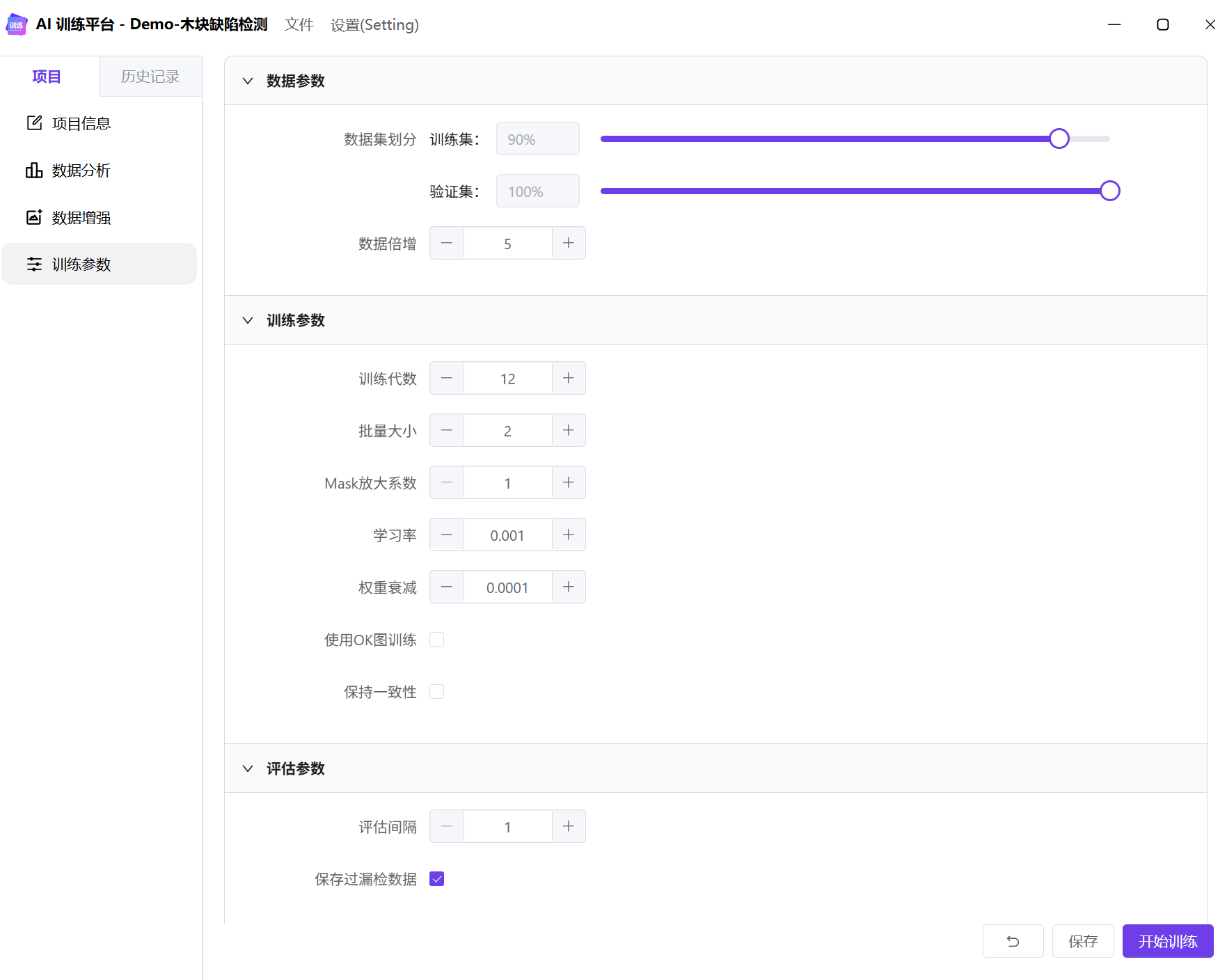Uncheck the 保存过漏检数据 checkbox
The image size is (1227, 980).
(x=437, y=879)
